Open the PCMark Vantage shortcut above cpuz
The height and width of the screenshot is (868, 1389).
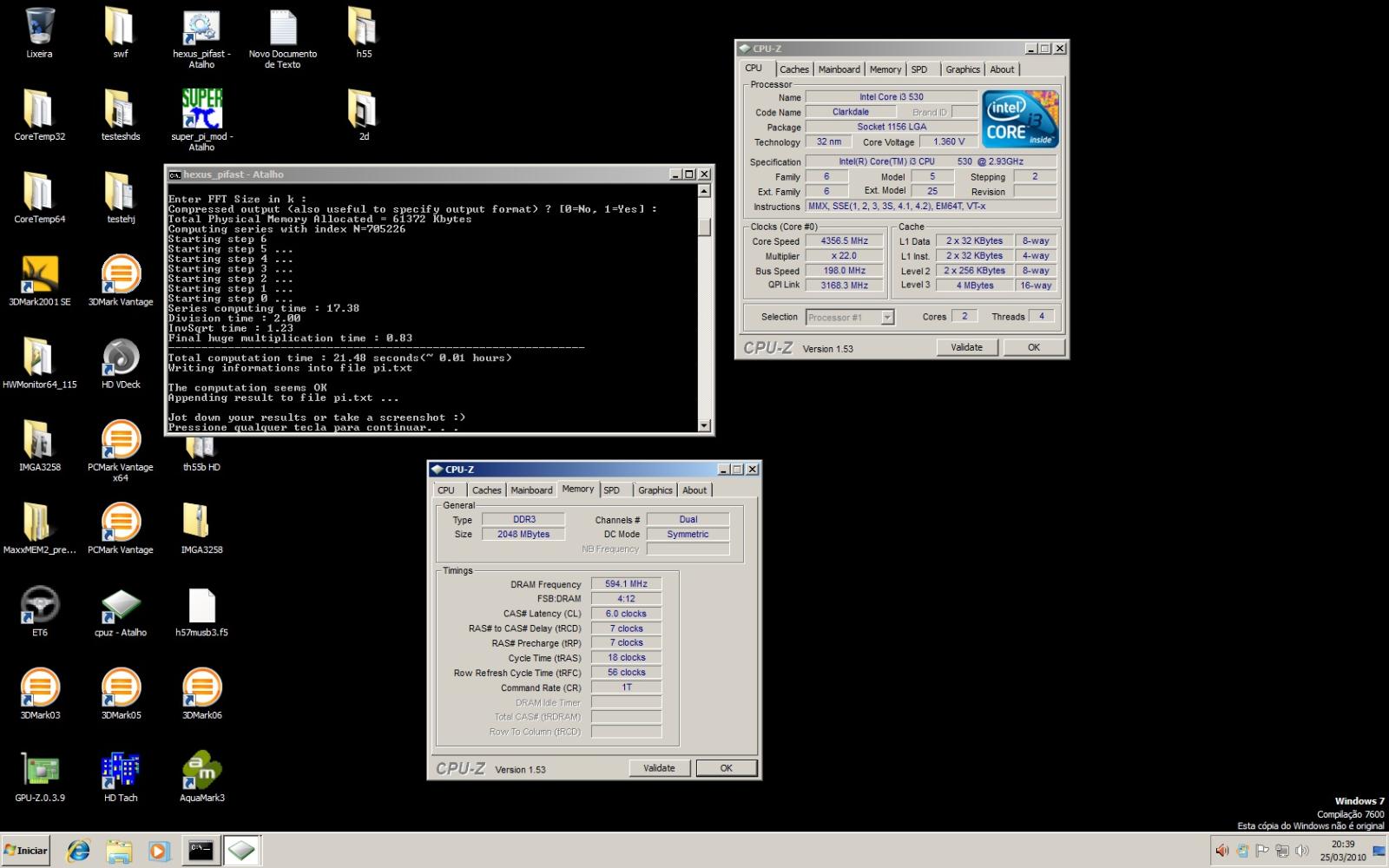pyautogui.click(x=121, y=528)
